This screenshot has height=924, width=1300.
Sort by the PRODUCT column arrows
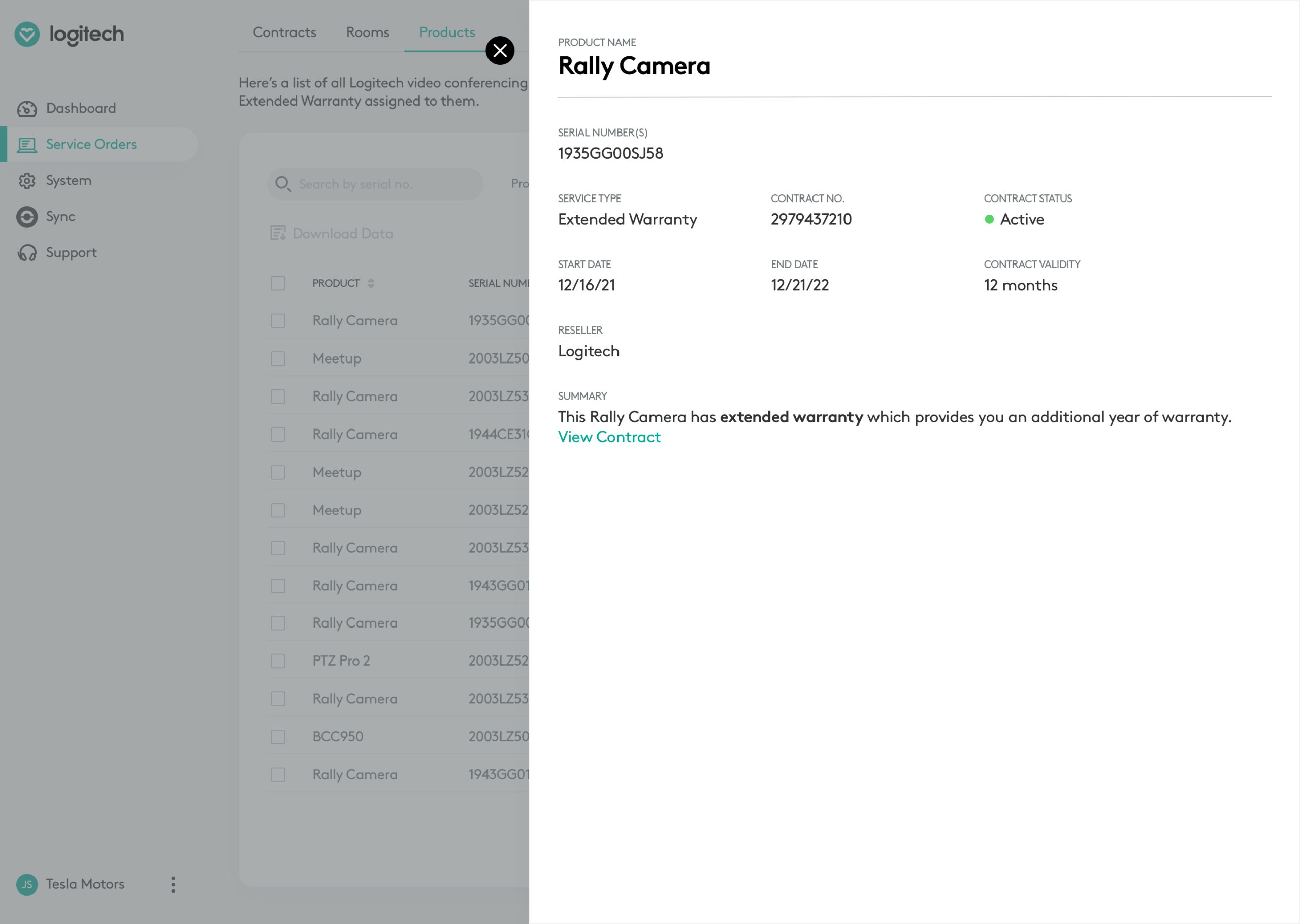pyautogui.click(x=371, y=283)
